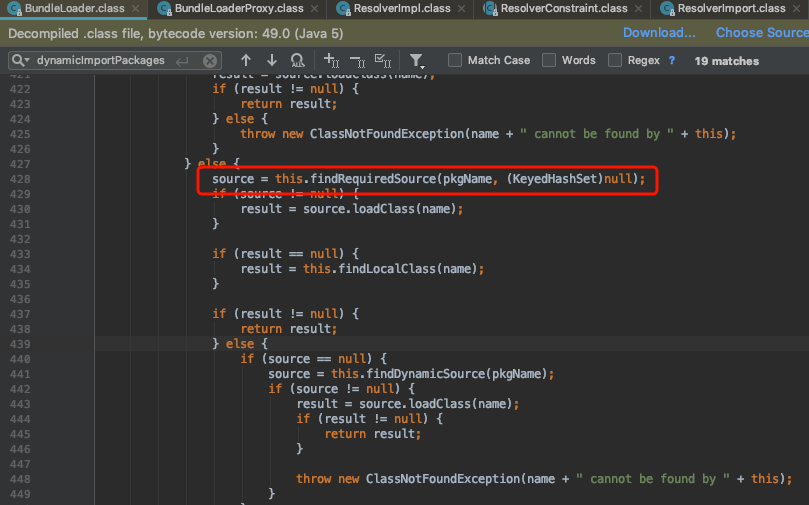The height and width of the screenshot is (505, 809).
Task: Open search history magnifier dropdown
Action: tap(21, 61)
